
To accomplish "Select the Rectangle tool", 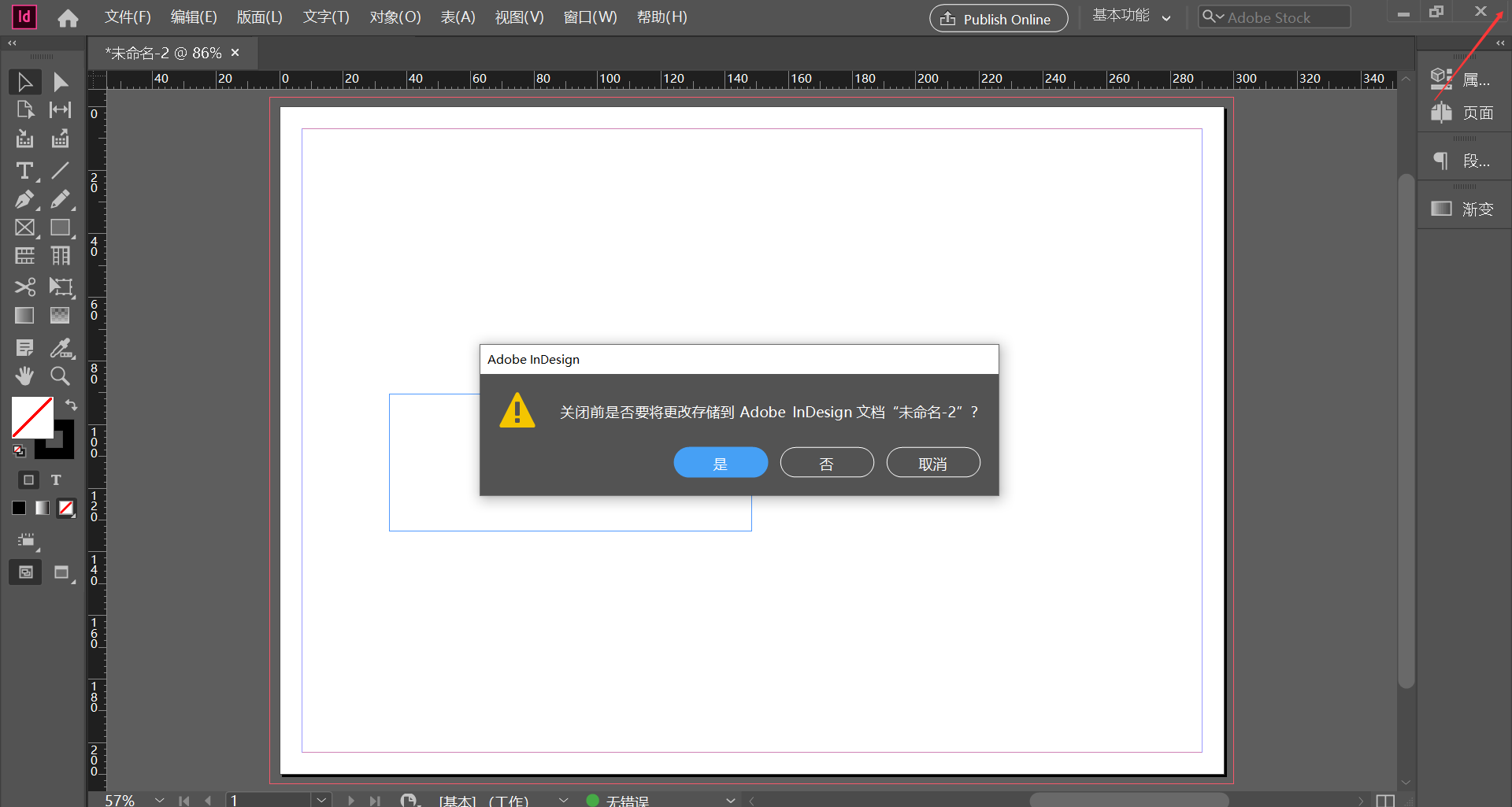I will pos(61,228).
